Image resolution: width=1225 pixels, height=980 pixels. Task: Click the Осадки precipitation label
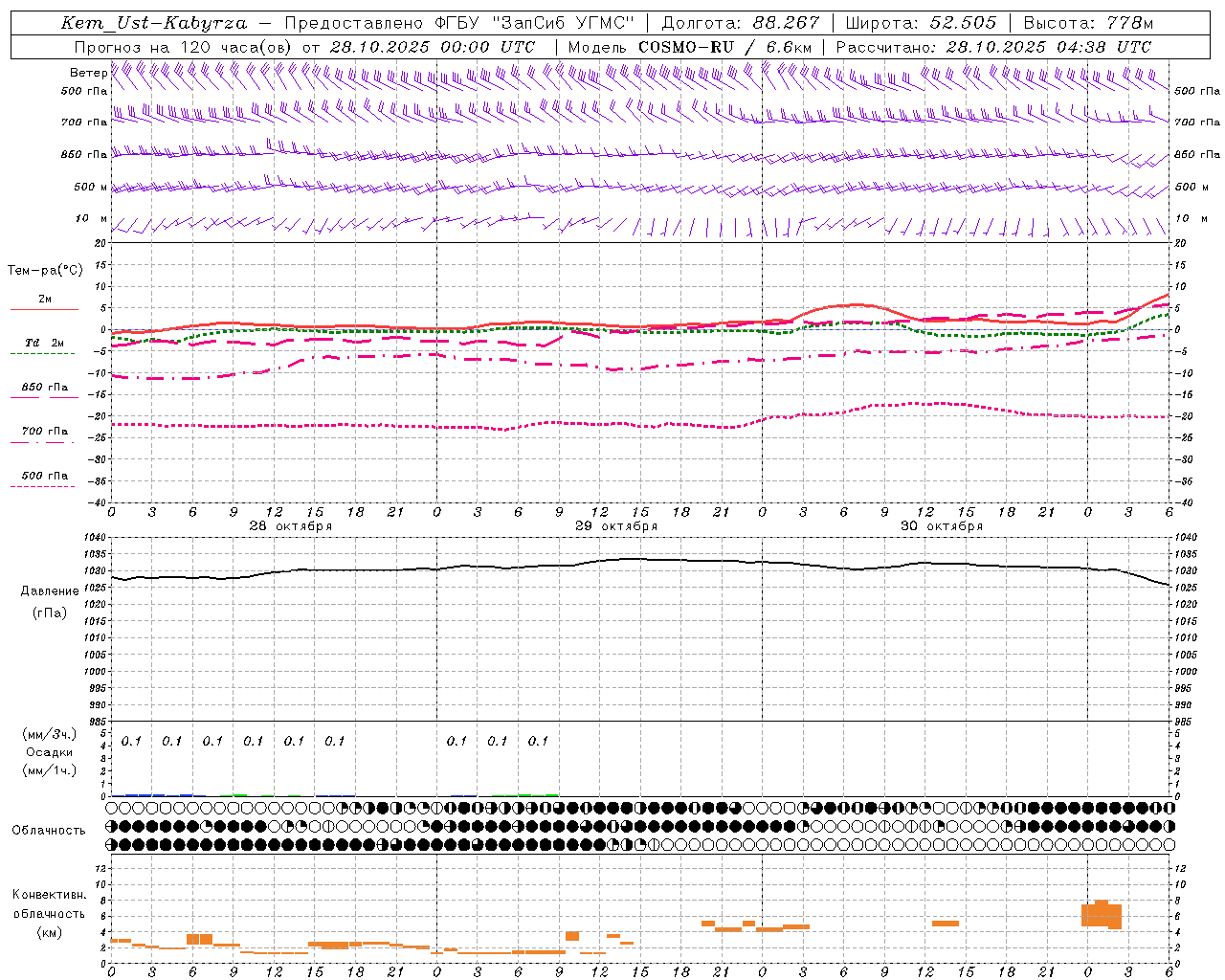coord(50,752)
